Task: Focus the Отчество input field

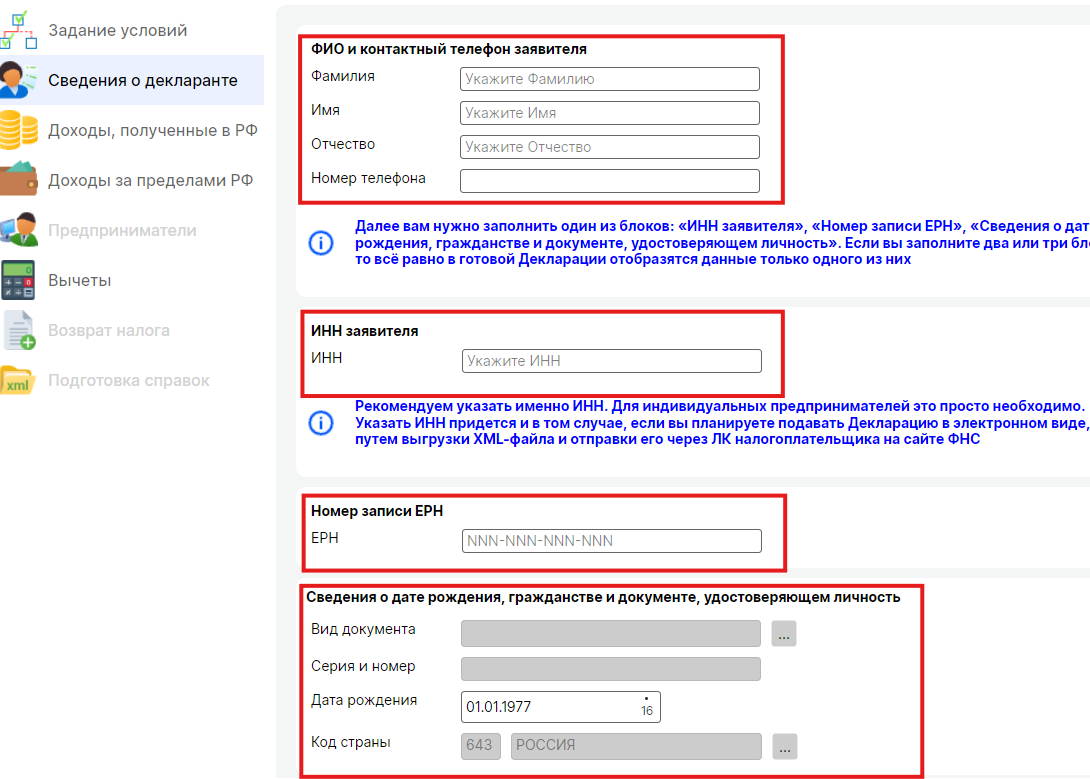Action: pos(609,147)
